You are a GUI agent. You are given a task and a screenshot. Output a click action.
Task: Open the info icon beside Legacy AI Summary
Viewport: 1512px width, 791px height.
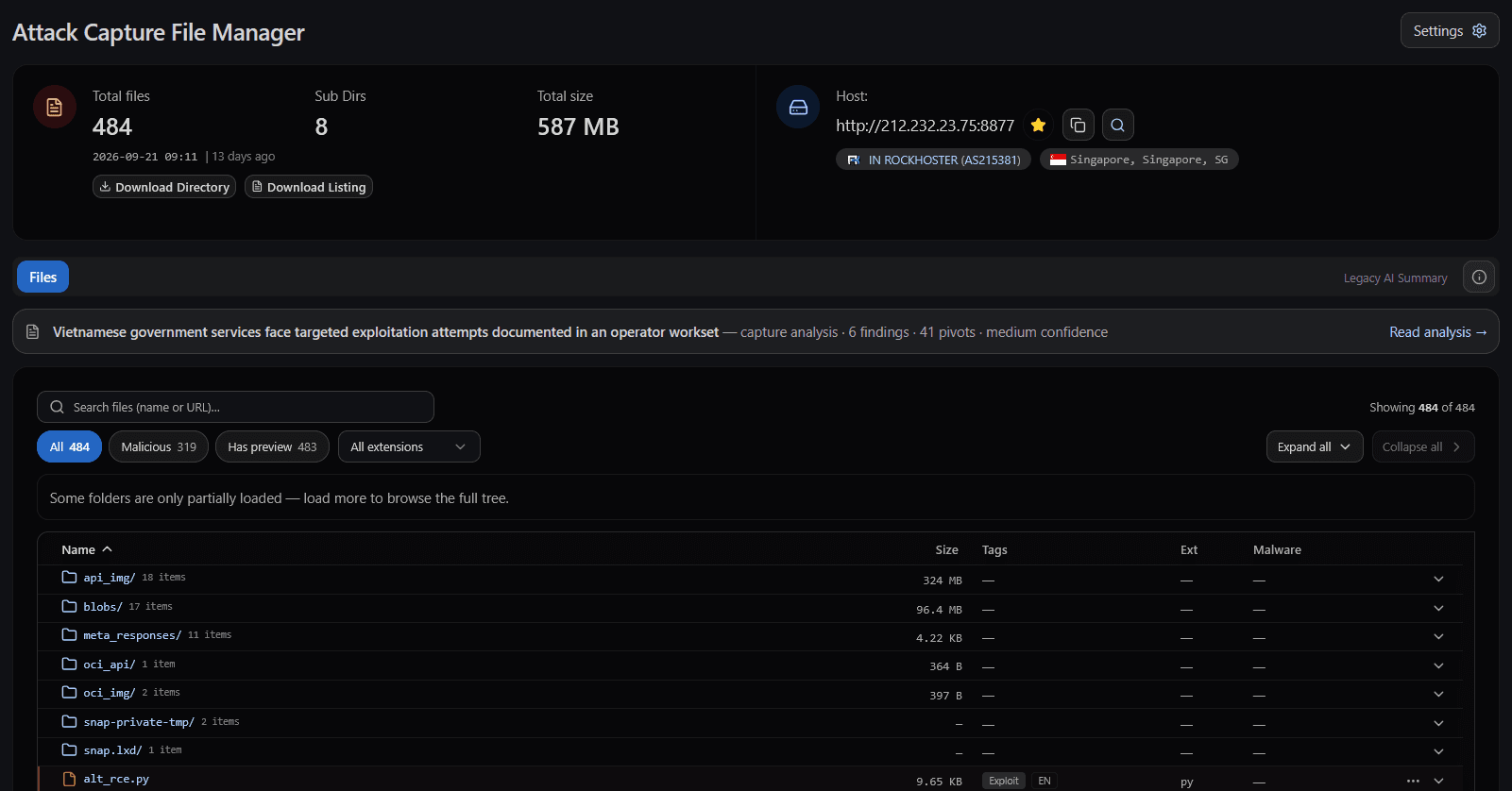(1479, 278)
